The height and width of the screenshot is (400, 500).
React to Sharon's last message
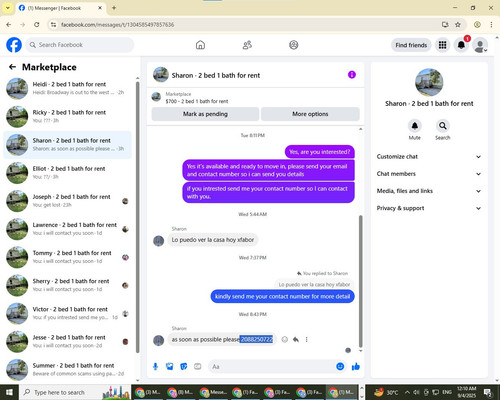click(x=285, y=340)
